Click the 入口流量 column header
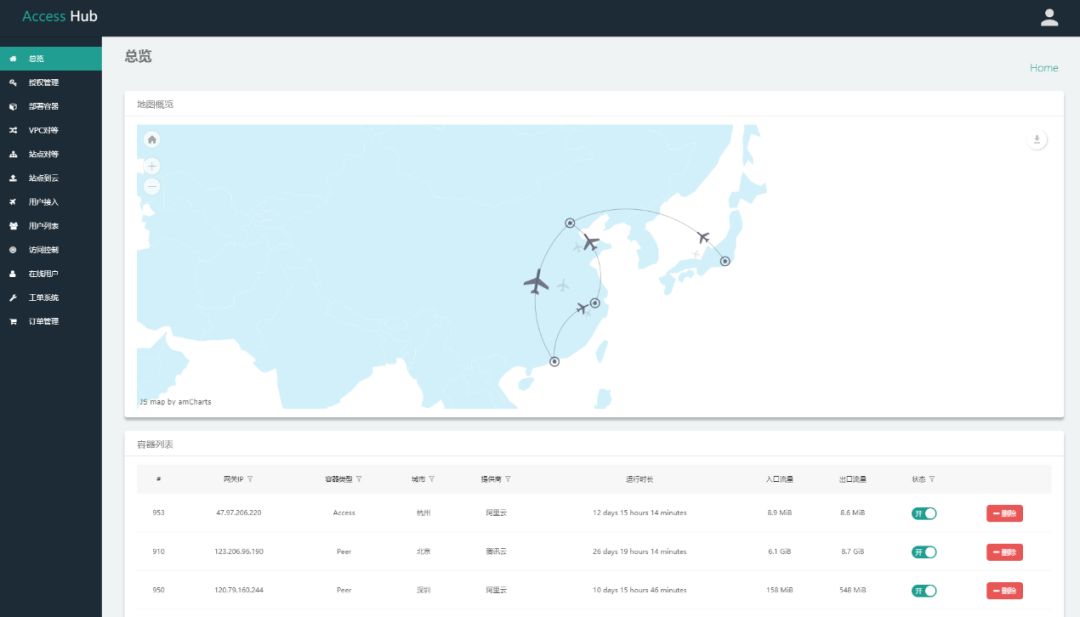This screenshot has width=1080, height=617. tap(779, 479)
